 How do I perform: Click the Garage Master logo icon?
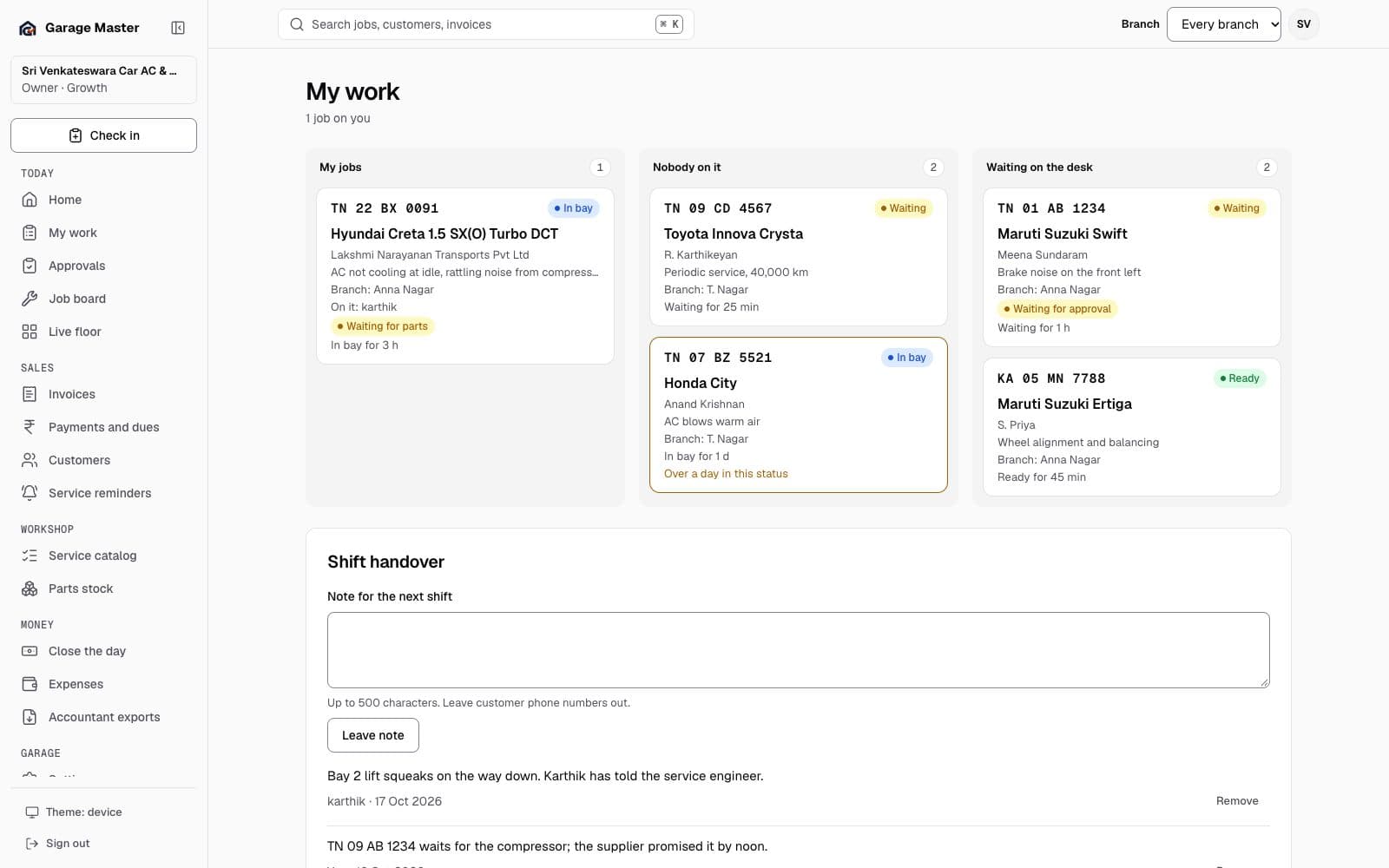tap(28, 28)
